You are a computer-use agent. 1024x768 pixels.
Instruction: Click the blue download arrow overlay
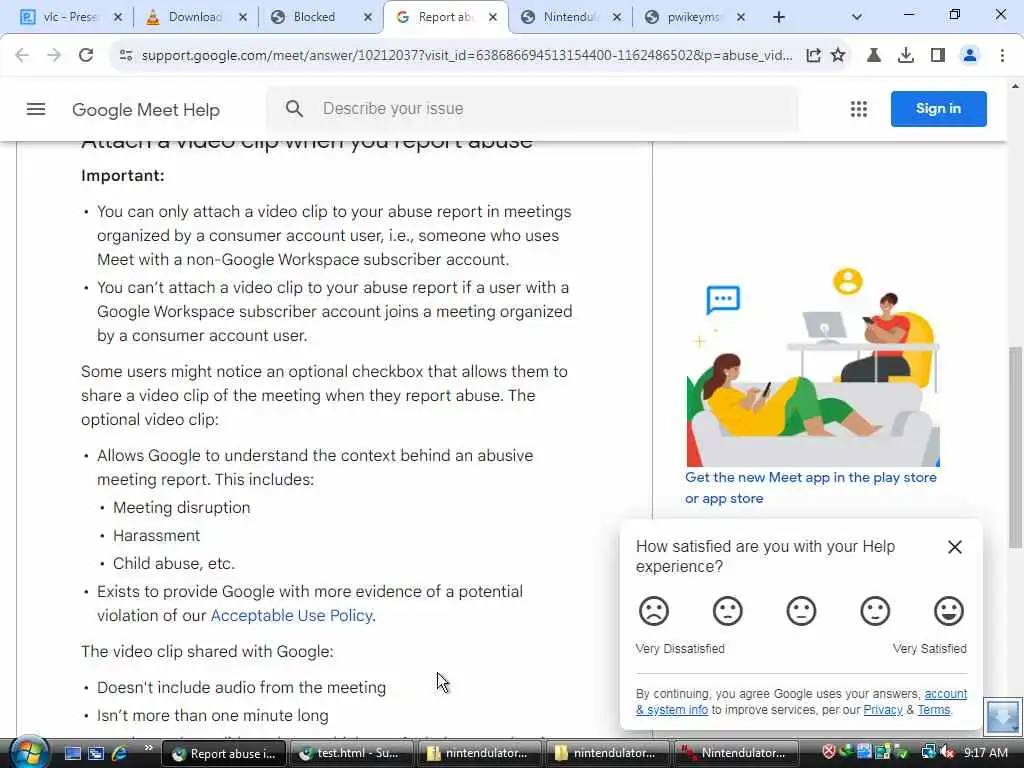[1002, 715]
